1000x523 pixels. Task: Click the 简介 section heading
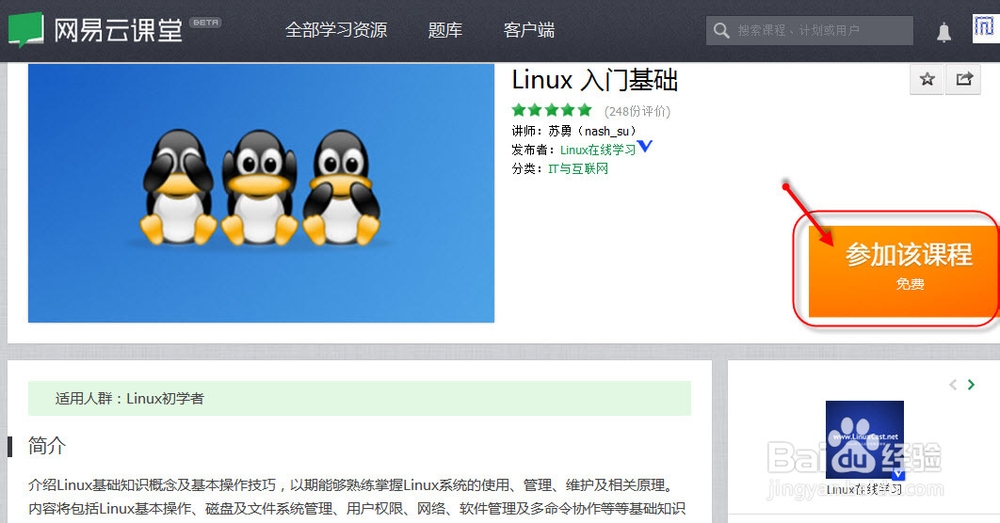click(x=47, y=446)
